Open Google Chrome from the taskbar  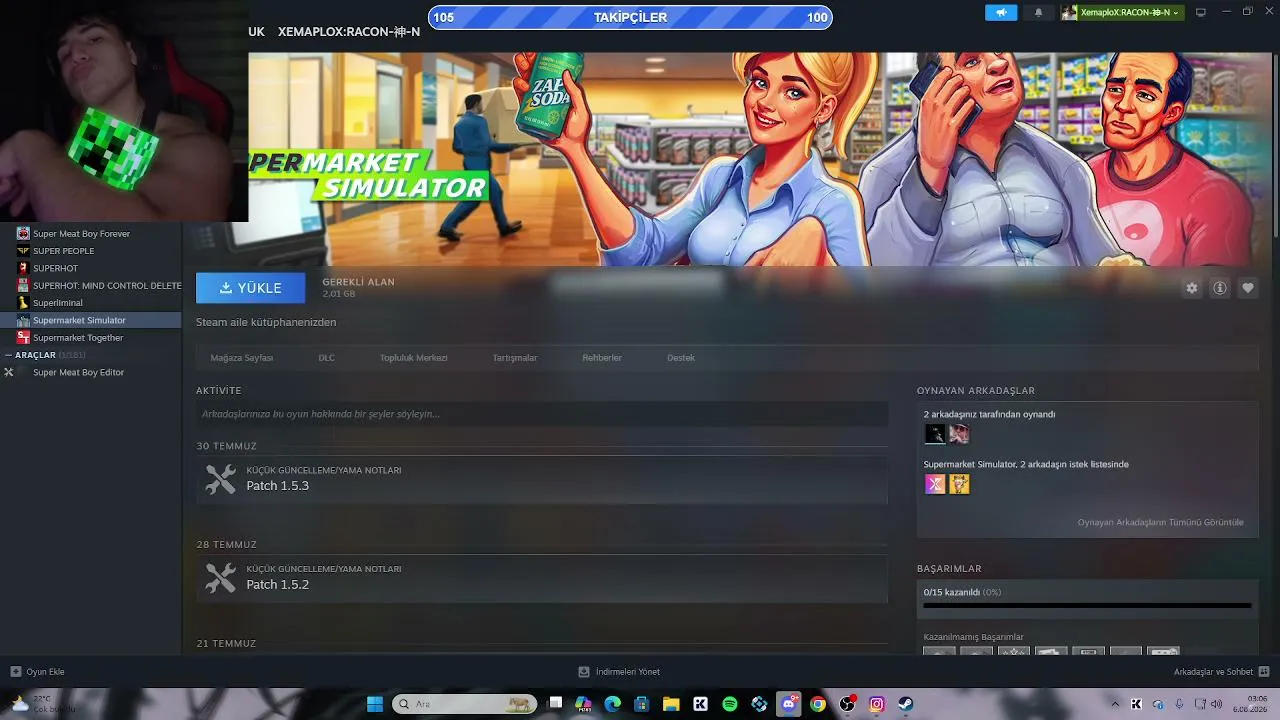coord(818,704)
